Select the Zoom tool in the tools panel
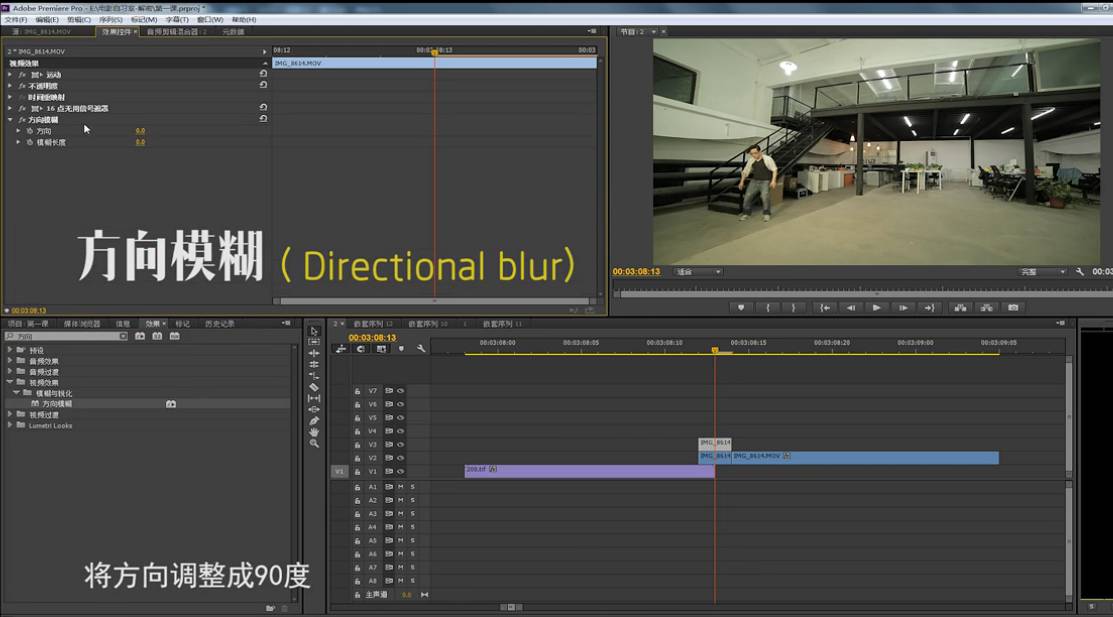This screenshot has height=617, width=1113. pos(314,443)
